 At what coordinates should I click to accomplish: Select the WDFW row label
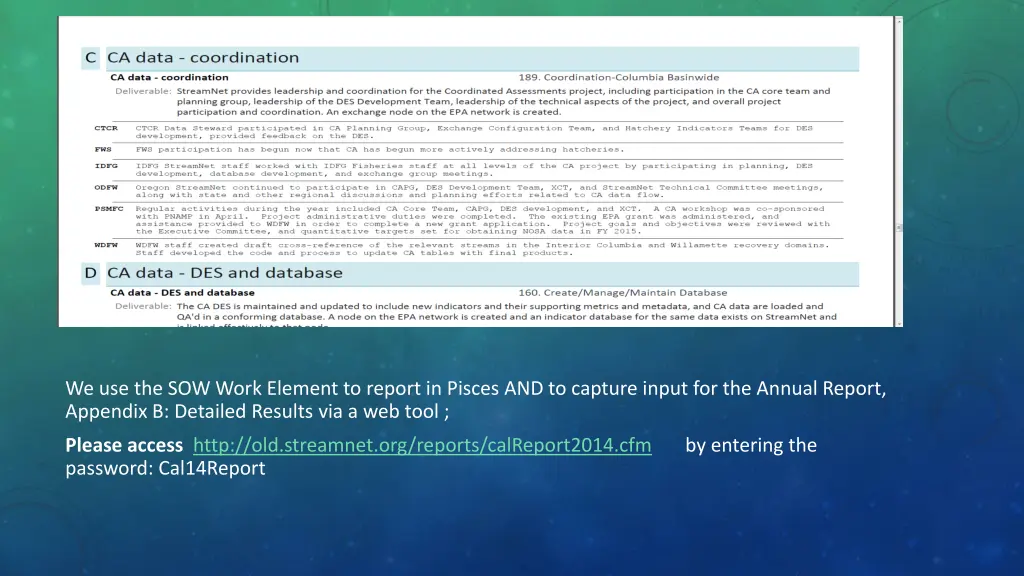click(x=106, y=245)
